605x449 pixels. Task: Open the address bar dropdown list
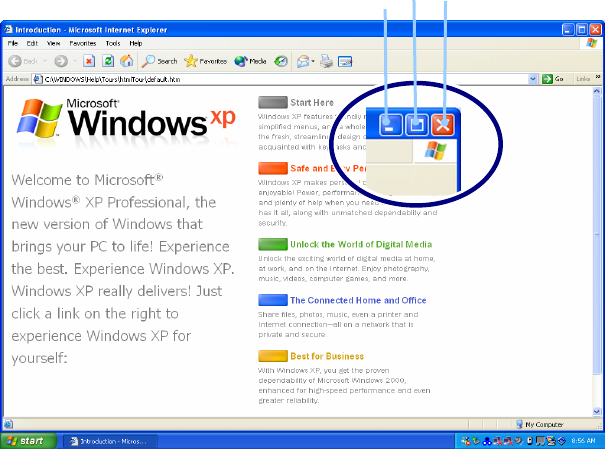point(533,79)
